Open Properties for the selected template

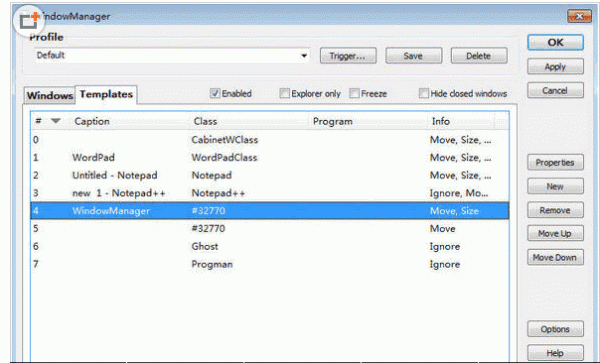pos(555,163)
